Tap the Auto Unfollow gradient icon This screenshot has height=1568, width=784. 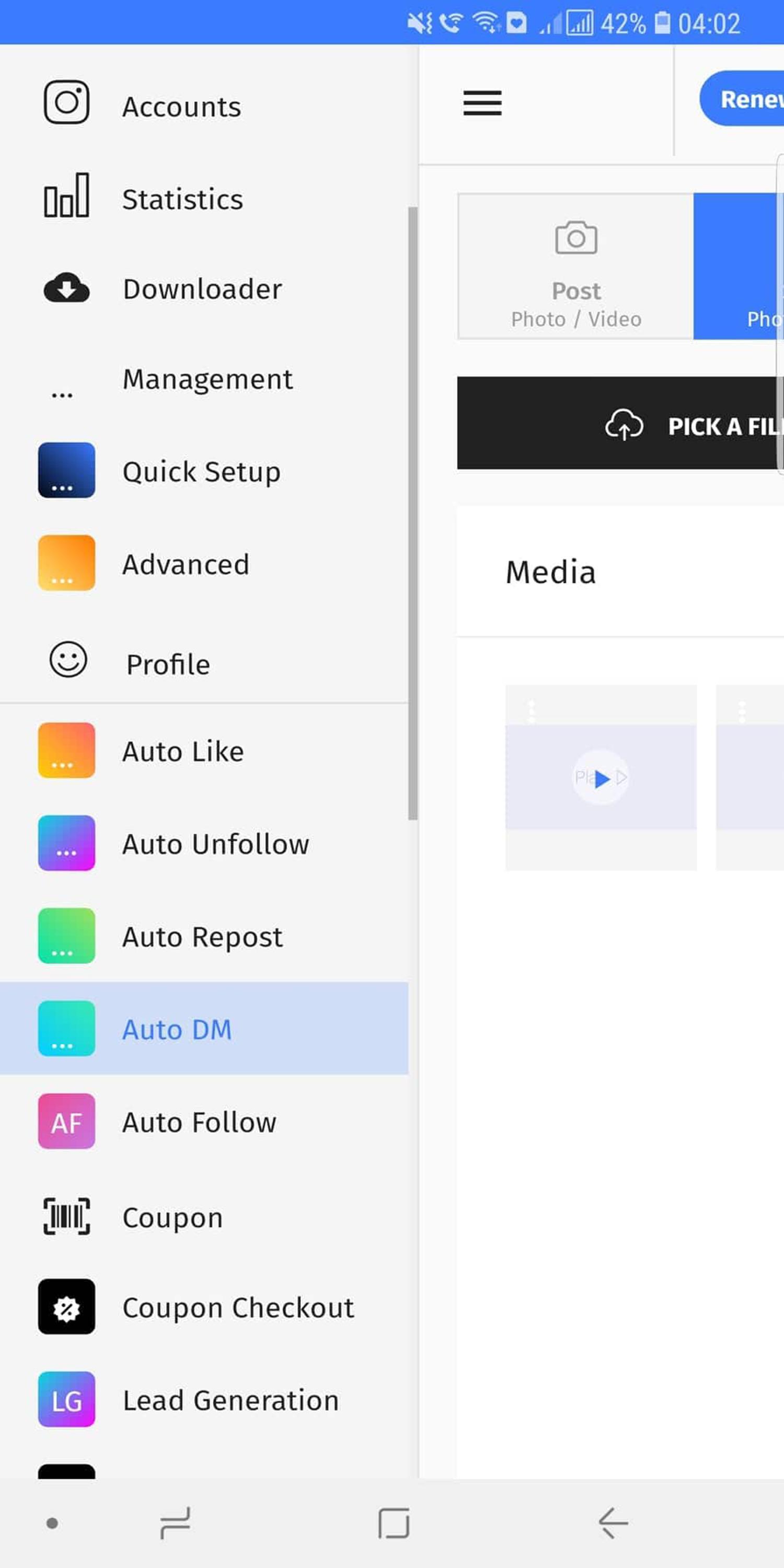pos(66,843)
